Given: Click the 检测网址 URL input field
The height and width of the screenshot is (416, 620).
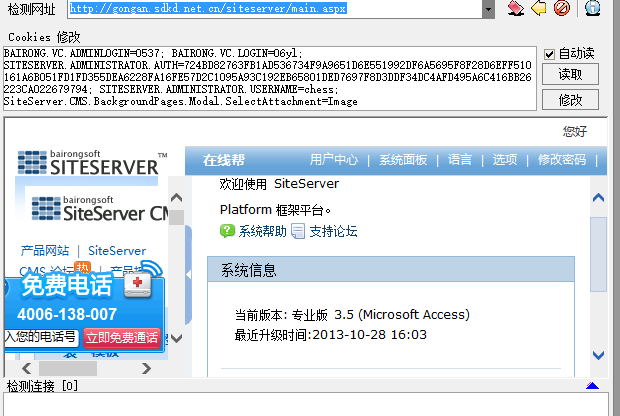Looking at the screenshot, I should [x=275, y=9].
